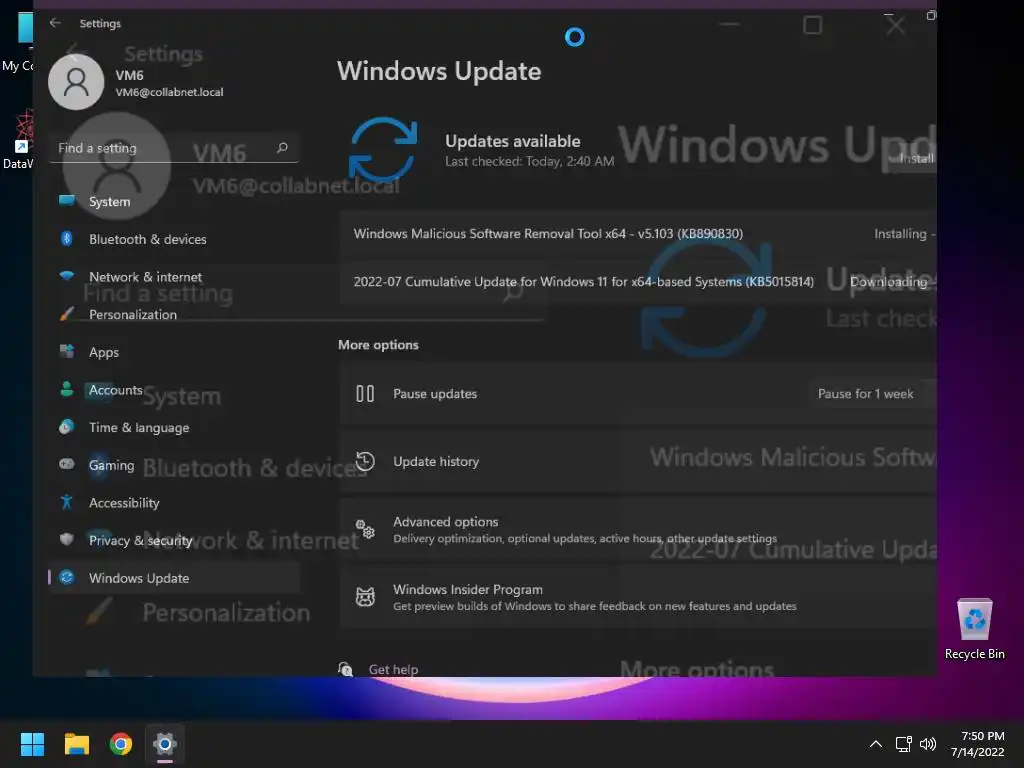Click the Pause updates row label

pos(435,394)
